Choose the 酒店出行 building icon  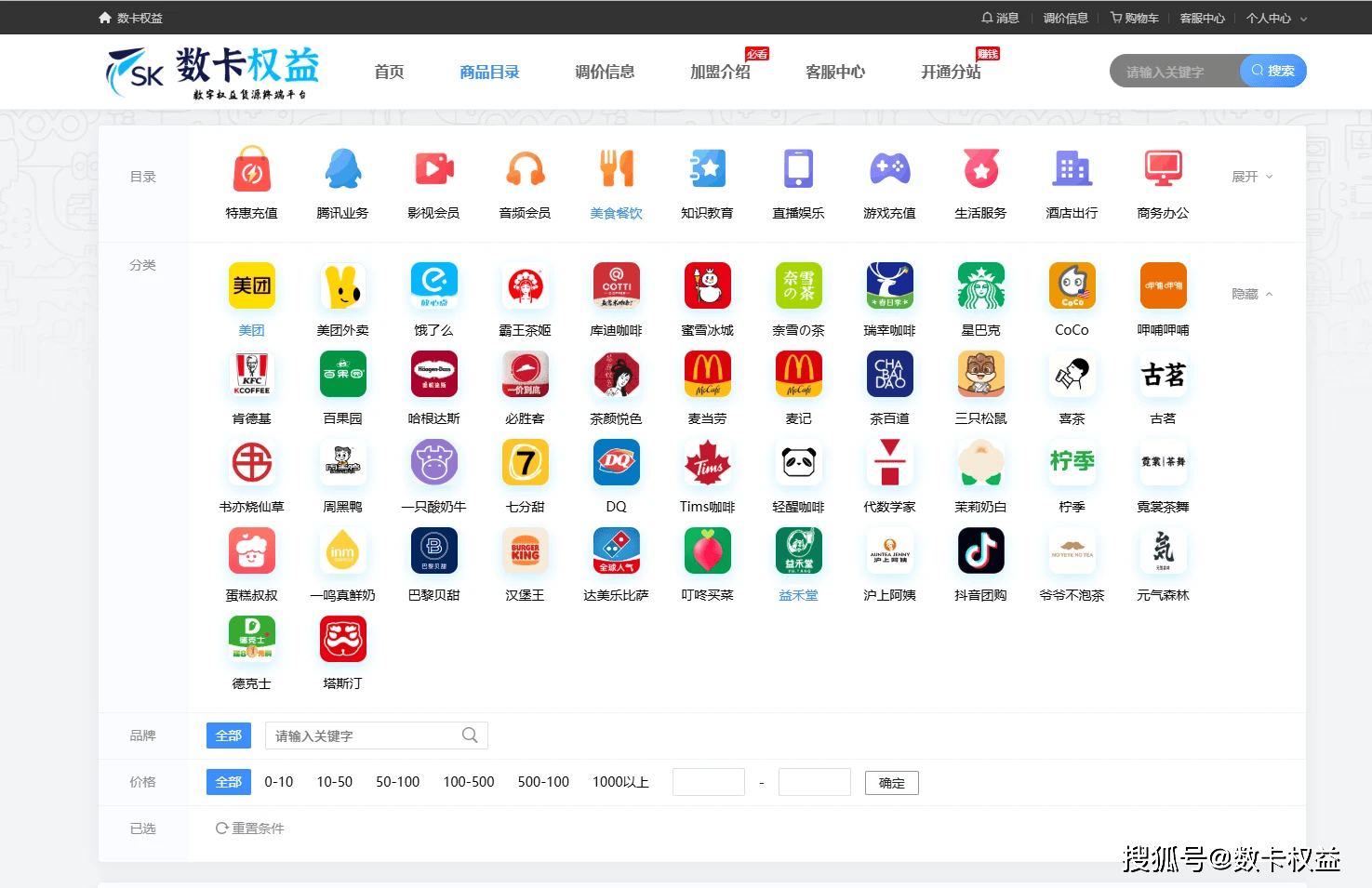coord(1072,169)
